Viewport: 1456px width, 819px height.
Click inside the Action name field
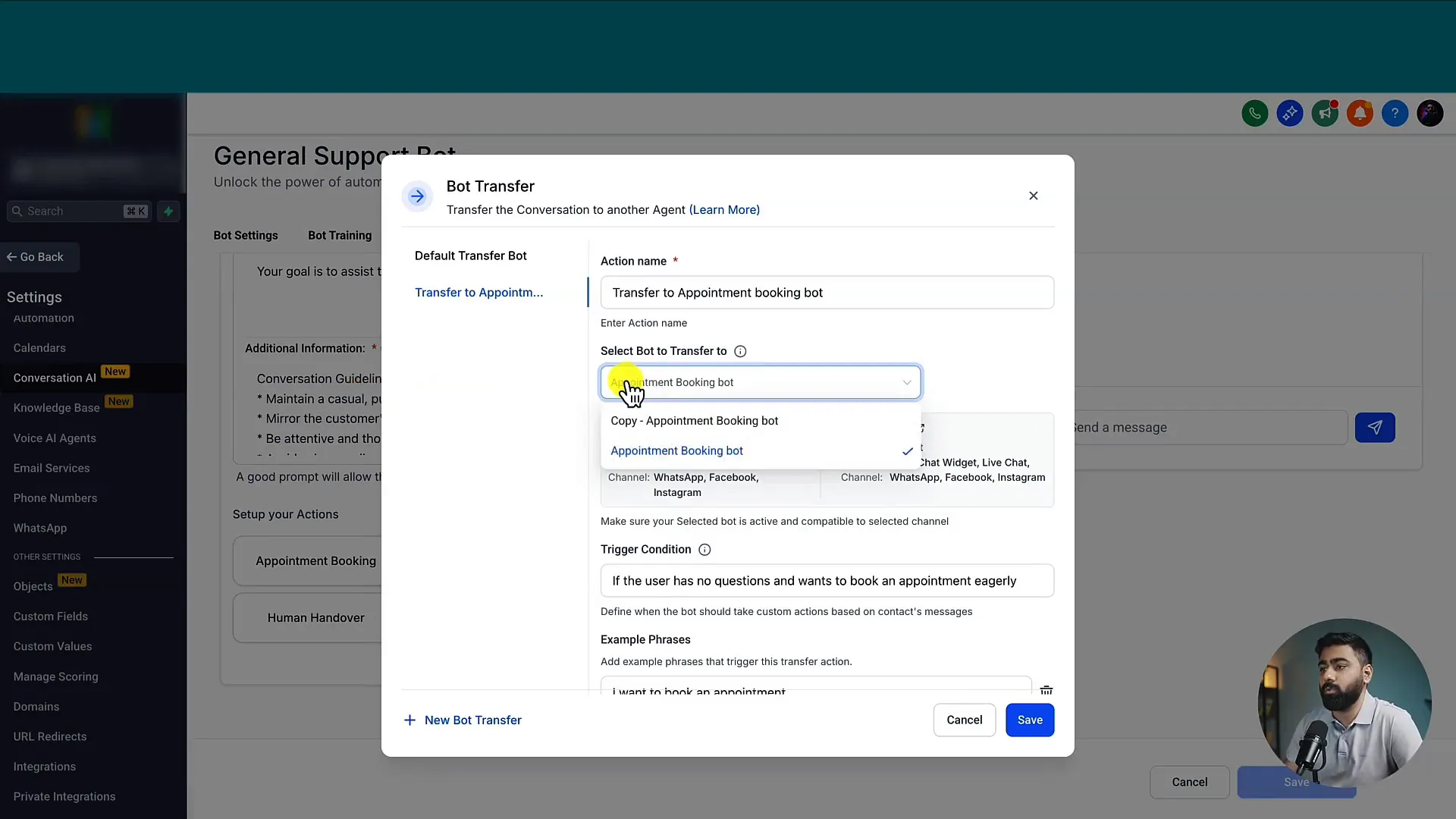(827, 292)
